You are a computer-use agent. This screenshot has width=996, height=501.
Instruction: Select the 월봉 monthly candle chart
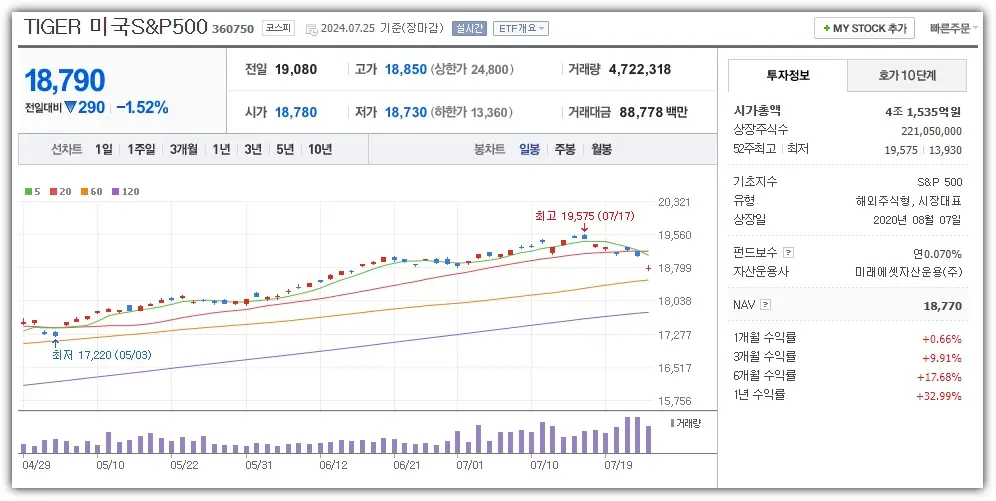coord(601,149)
